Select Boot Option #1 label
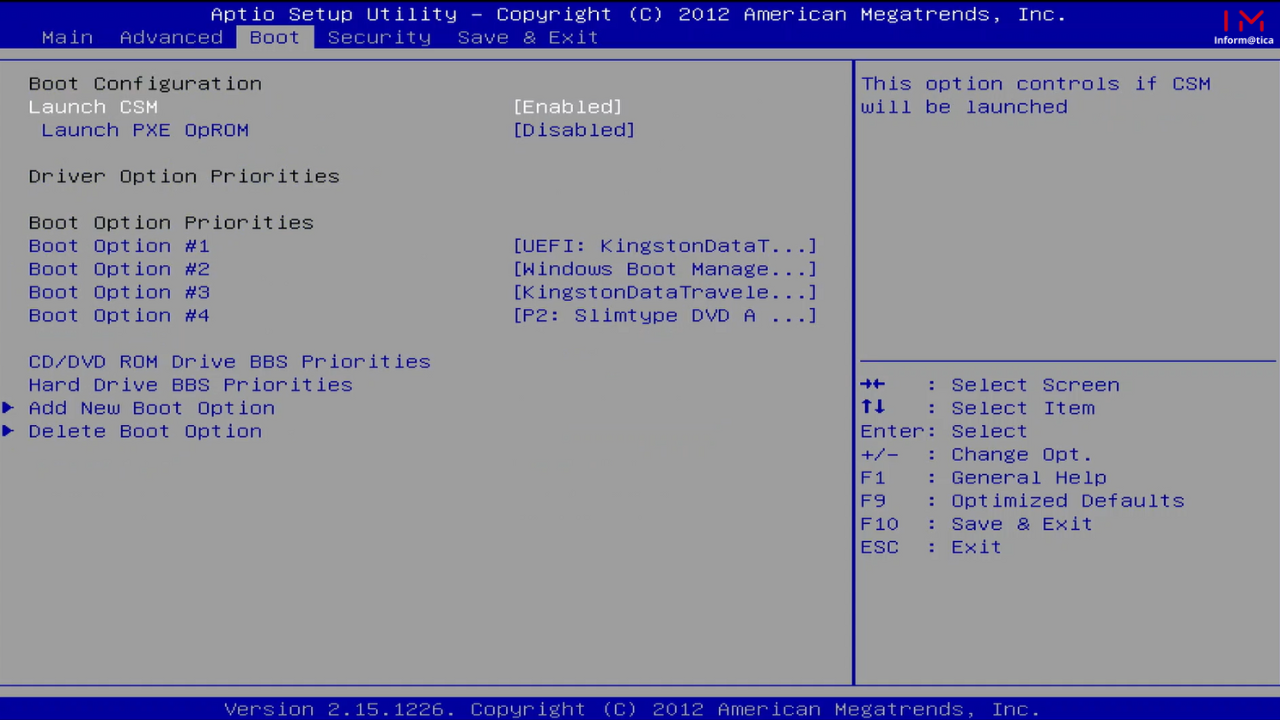Image resolution: width=1280 pixels, height=720 pixels. point(119,246)
